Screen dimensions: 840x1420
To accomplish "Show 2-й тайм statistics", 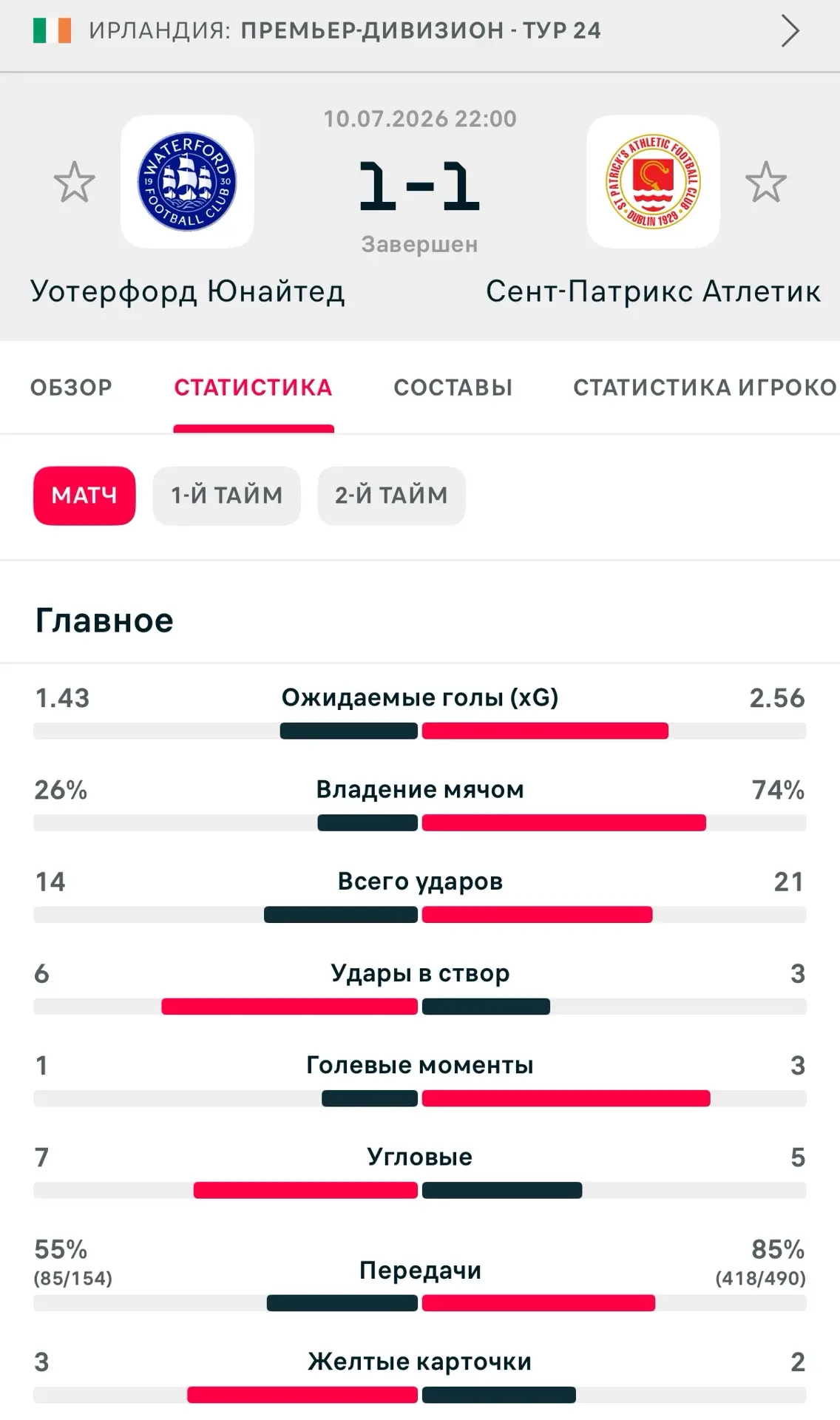I will [x=391, y=496].
